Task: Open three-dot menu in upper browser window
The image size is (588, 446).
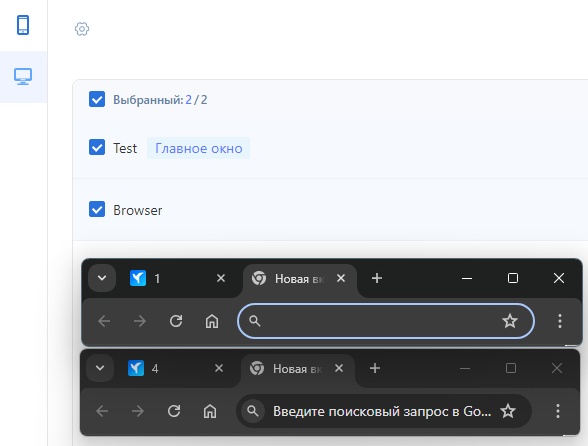Action: (560, 321)
